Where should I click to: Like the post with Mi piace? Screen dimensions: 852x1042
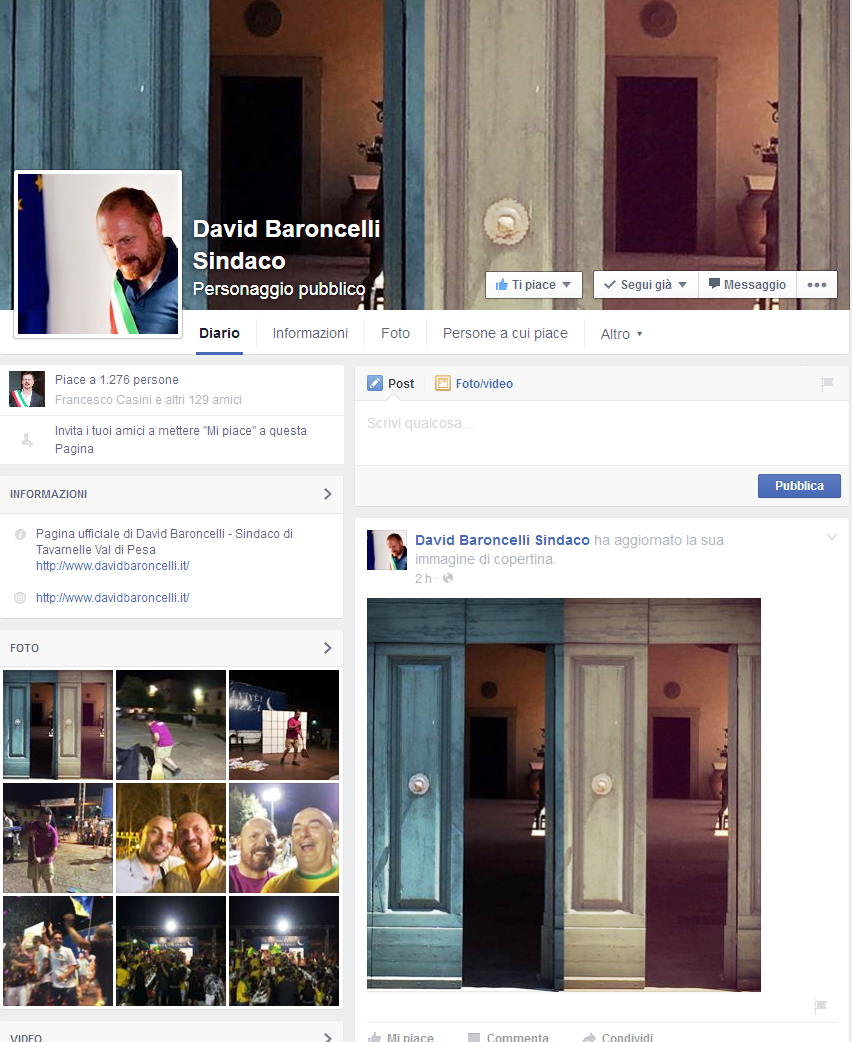point(401,1037)
